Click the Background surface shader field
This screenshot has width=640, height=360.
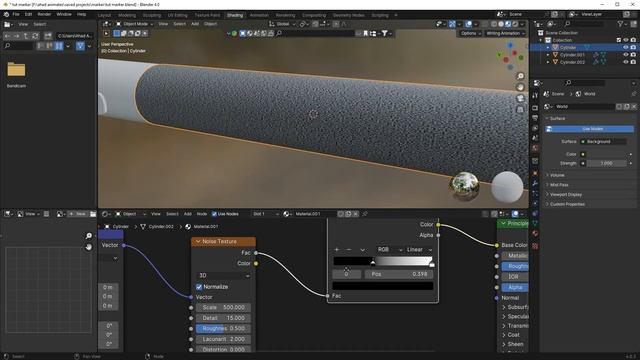click(x=604, y=142)
